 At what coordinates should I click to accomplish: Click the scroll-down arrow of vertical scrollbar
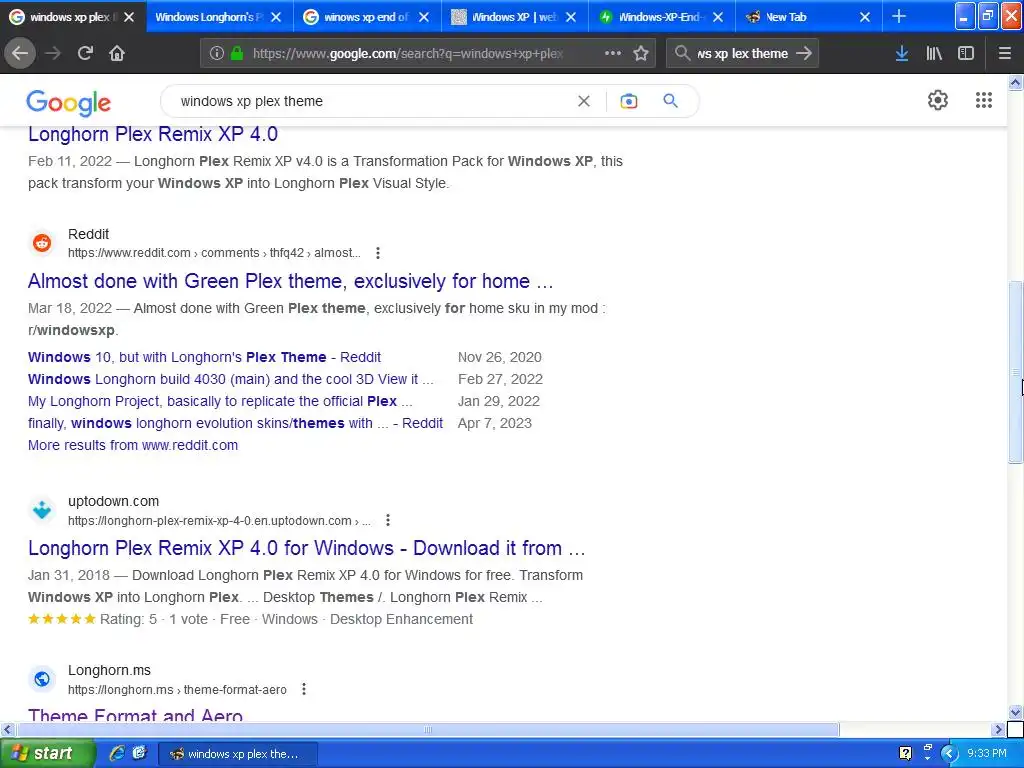pos(1015,712)
